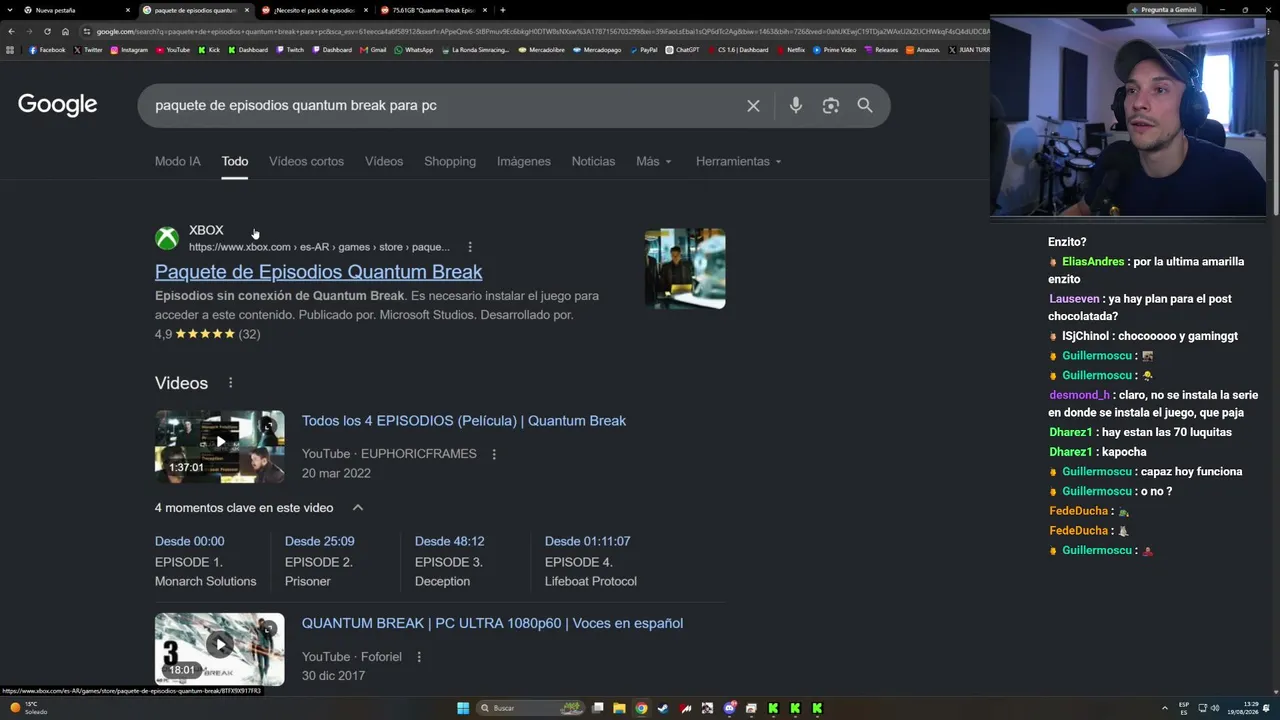The height and width of the screenshot is (720, 1280).
Task: Submit search with the magnifier icon
Action: coord(865,106)
